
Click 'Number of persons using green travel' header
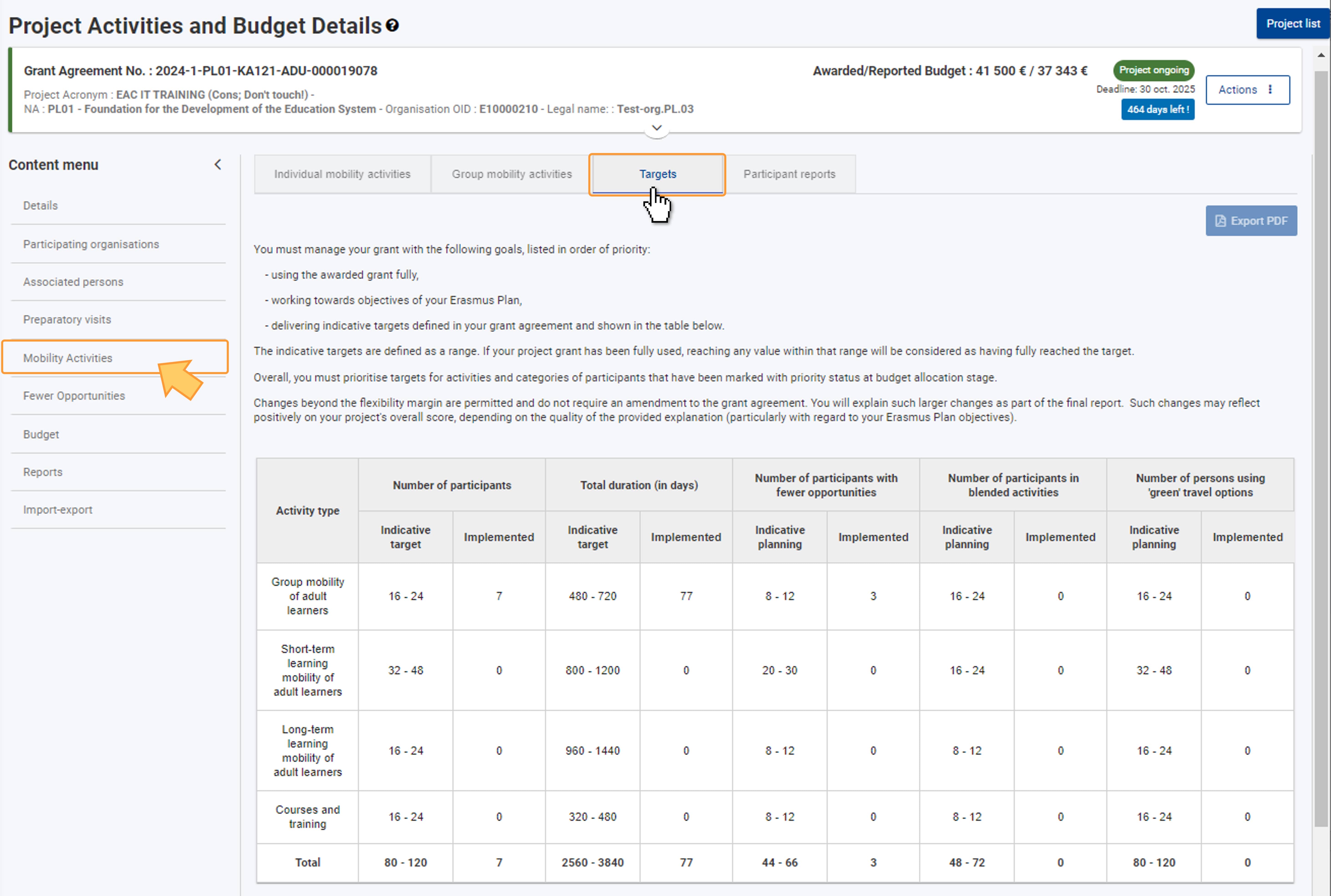[1200, 485]
